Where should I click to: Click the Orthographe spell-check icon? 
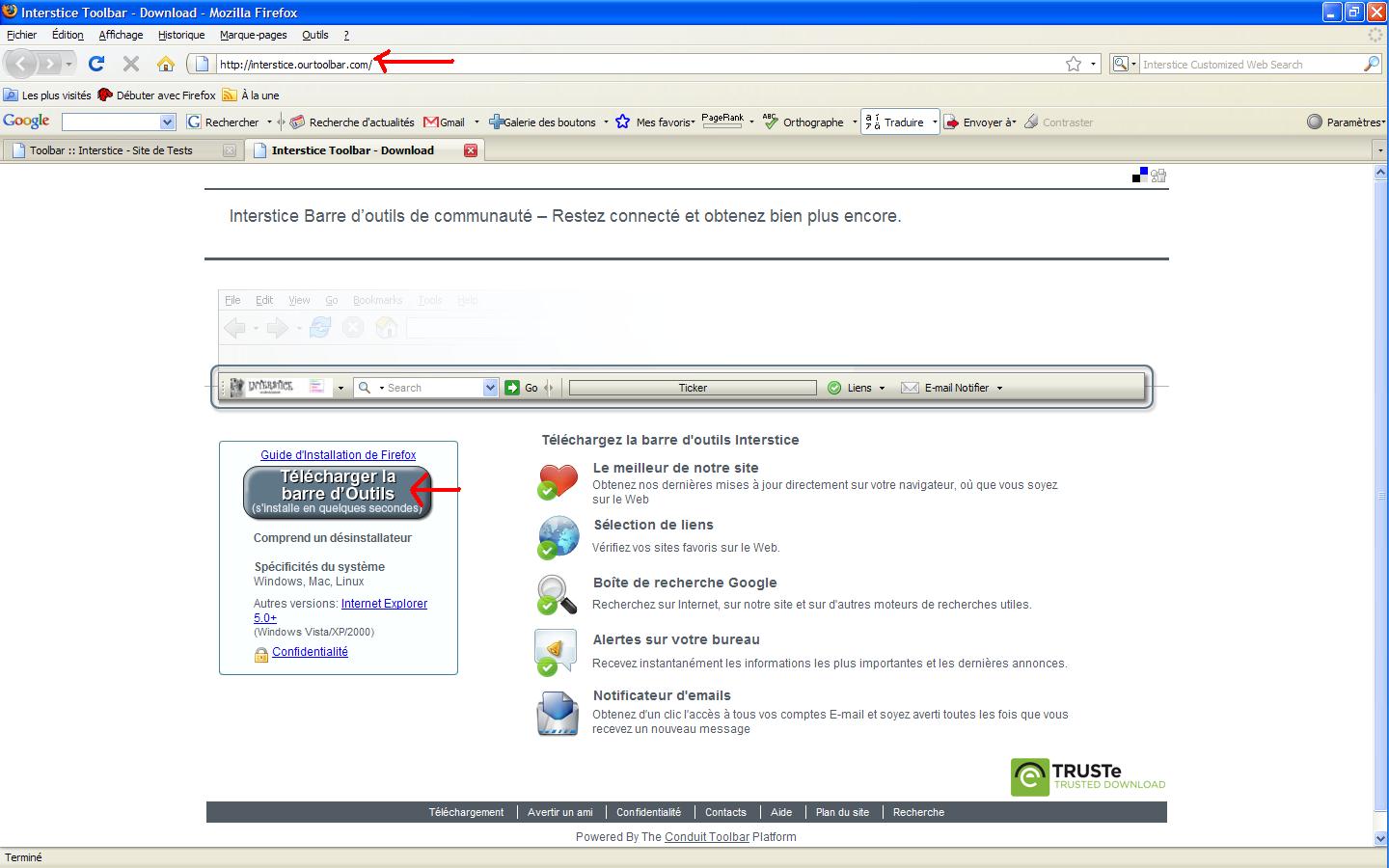click(x=771, y=122)
